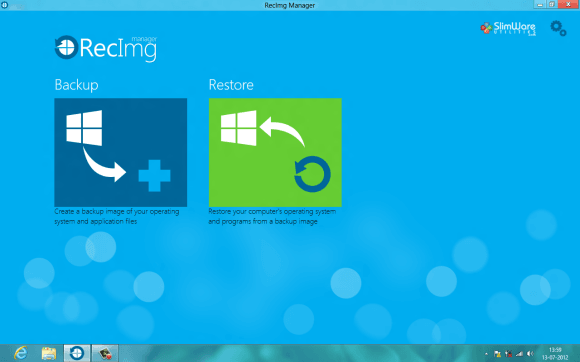
Task: Click 'Create a backup image' description text
Action: pyautogui.click(x=117, y=216)
